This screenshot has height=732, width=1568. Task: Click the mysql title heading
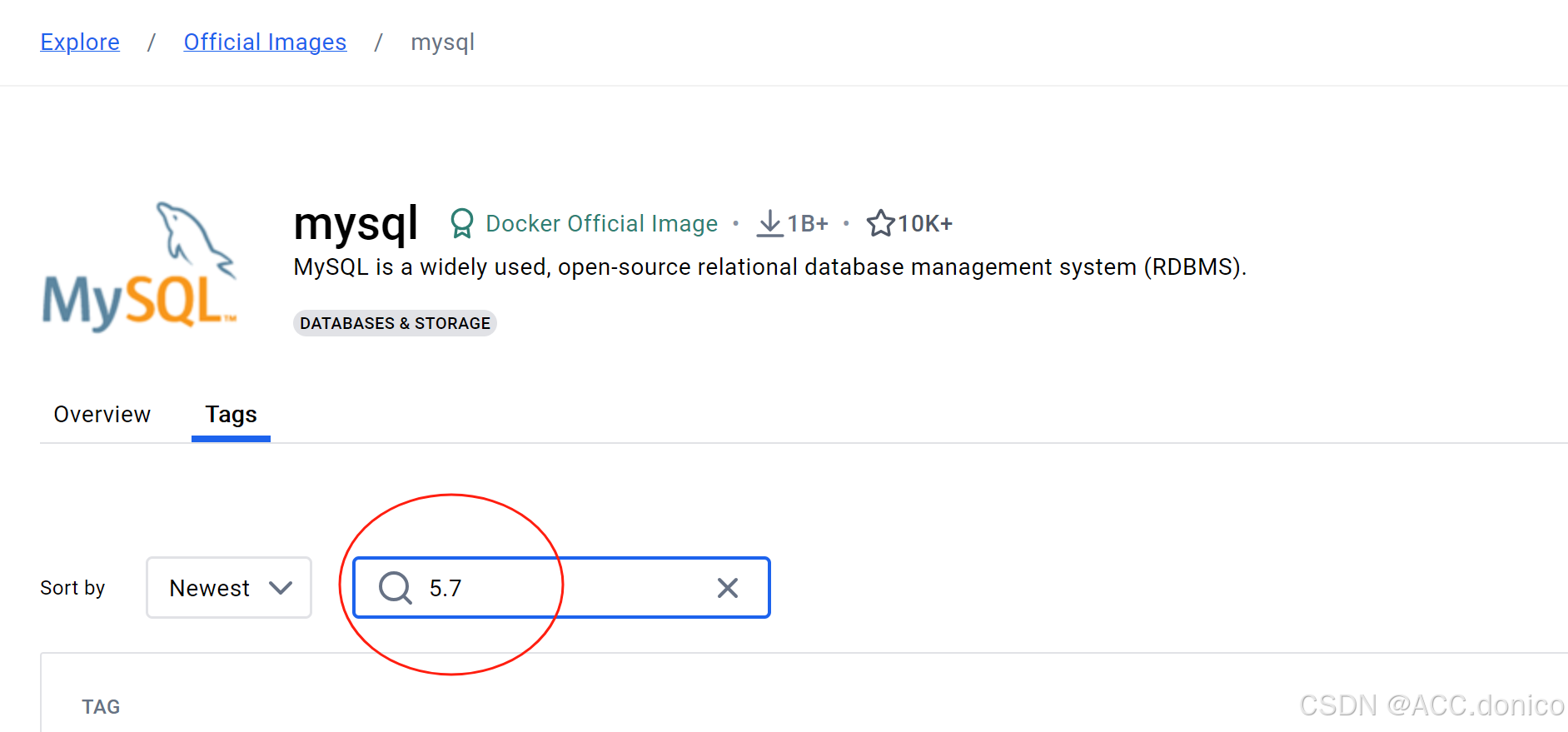(356, 224)
